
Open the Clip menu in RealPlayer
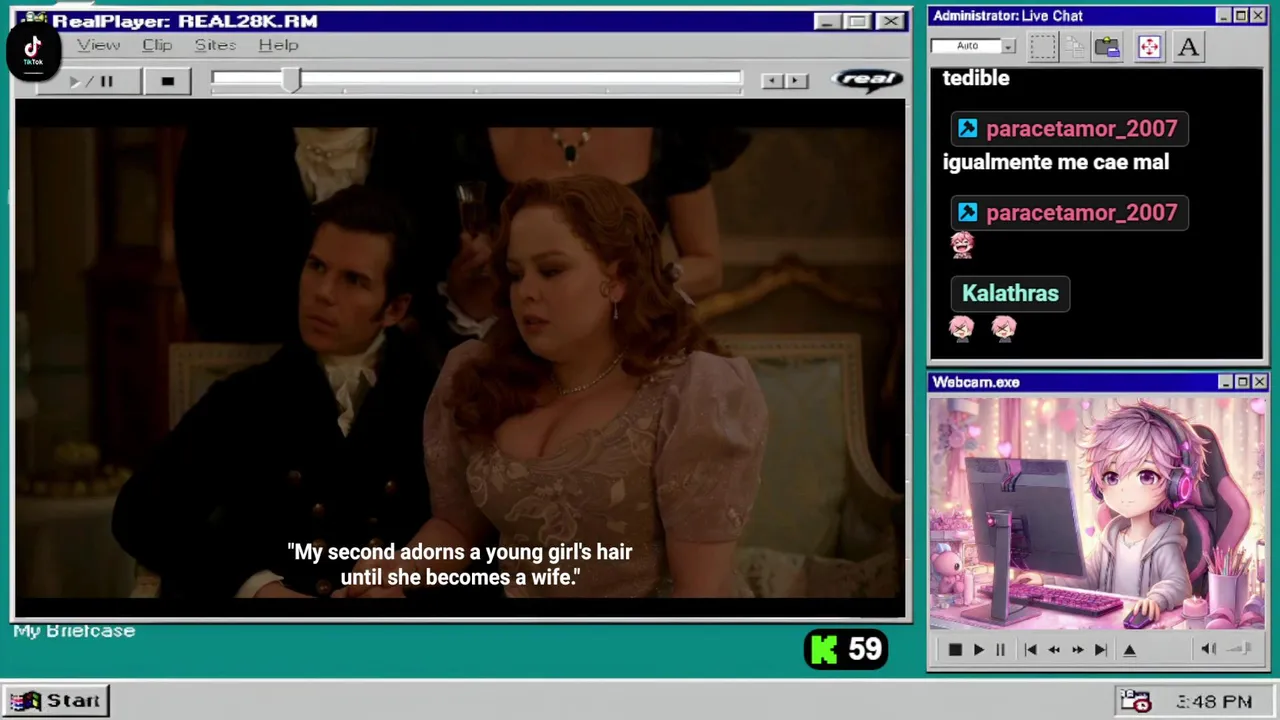pos(157,45)
